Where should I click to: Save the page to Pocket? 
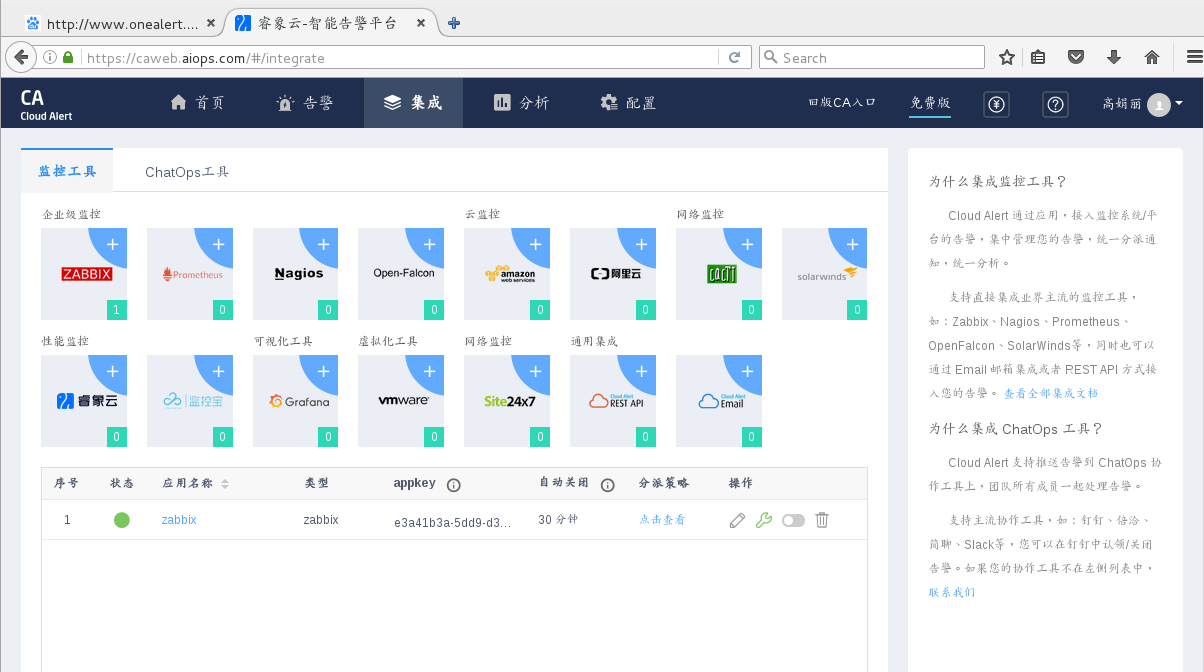pyautogui.click(x=1076, y=57)
